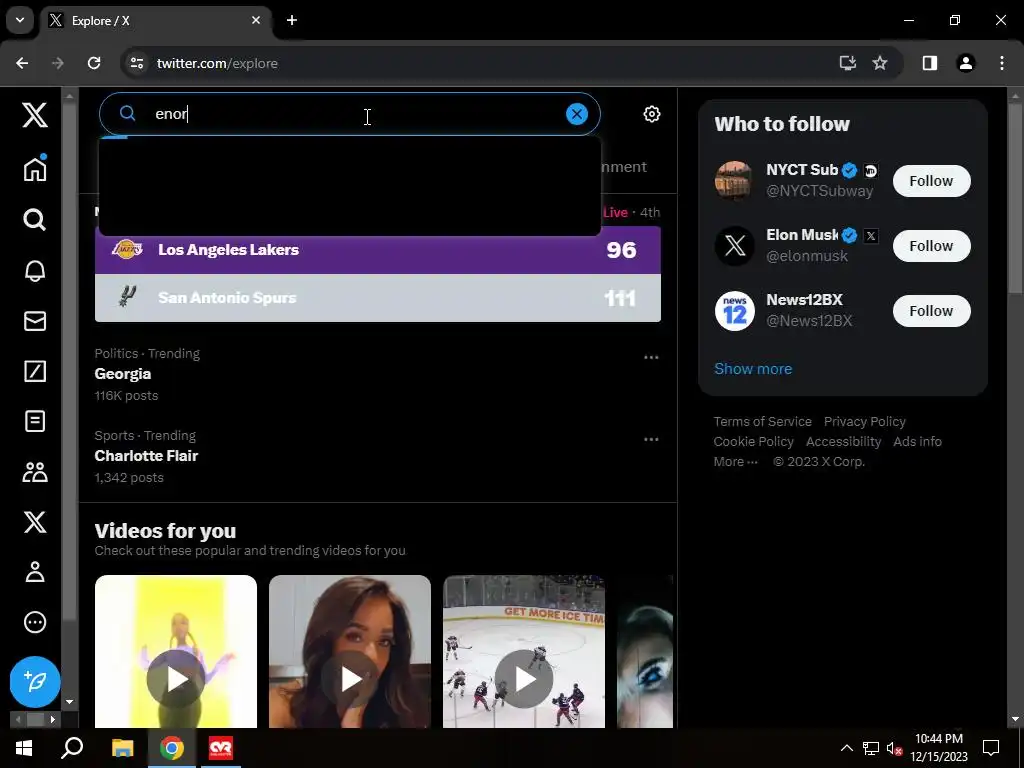Open Grok slash icon in sidebar

pos(35,371)
